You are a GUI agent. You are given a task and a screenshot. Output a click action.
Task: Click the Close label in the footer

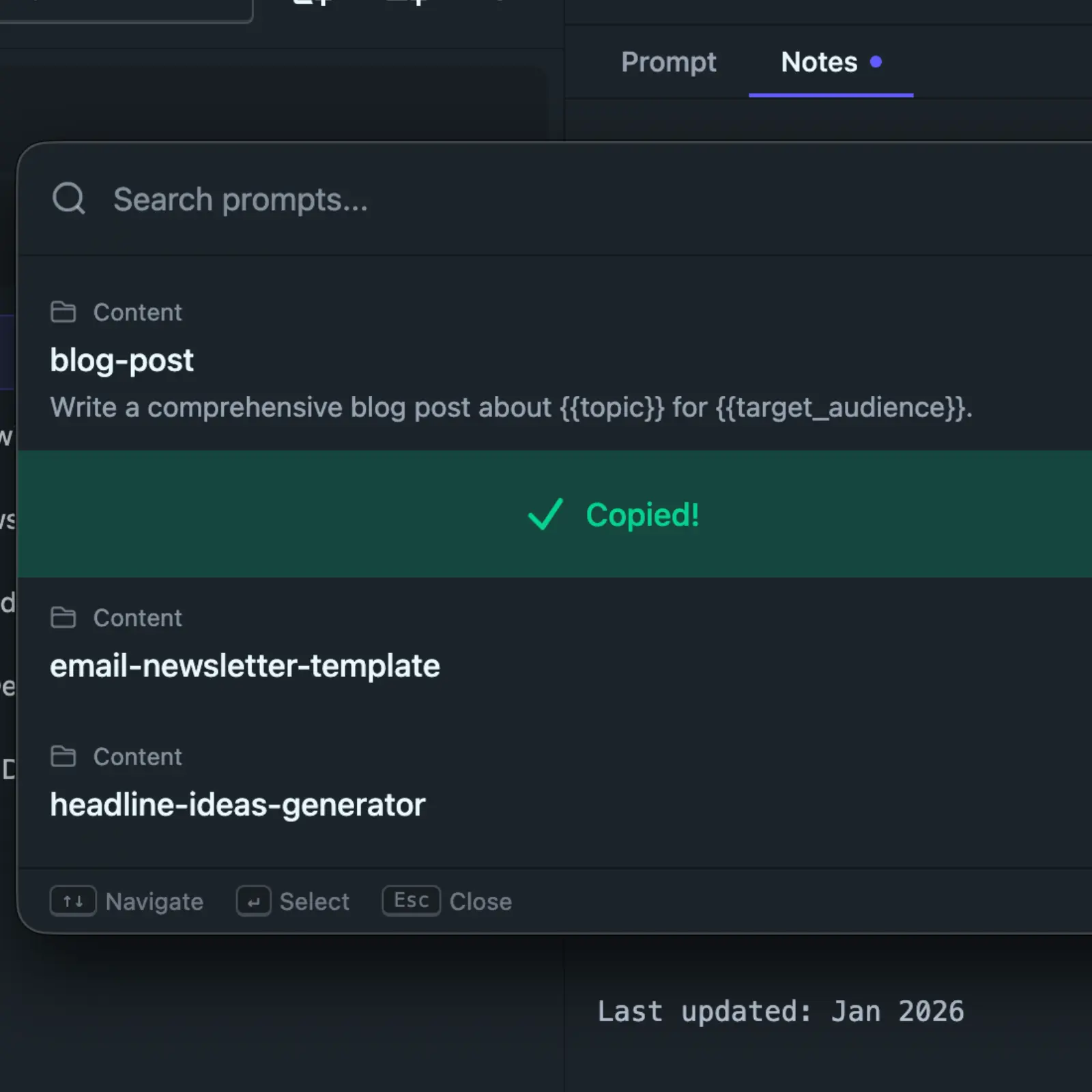pyautogui.click(x=480, y=901)
